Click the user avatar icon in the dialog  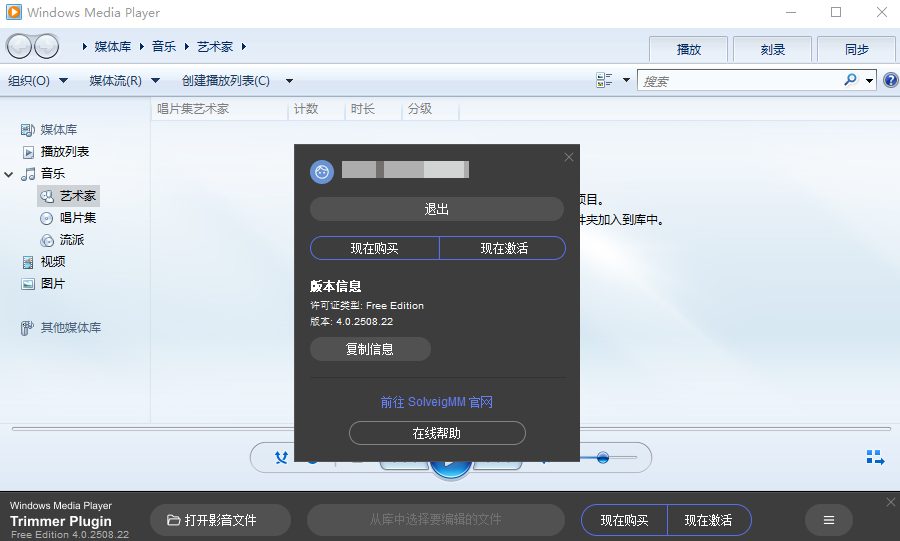point(322,172)
